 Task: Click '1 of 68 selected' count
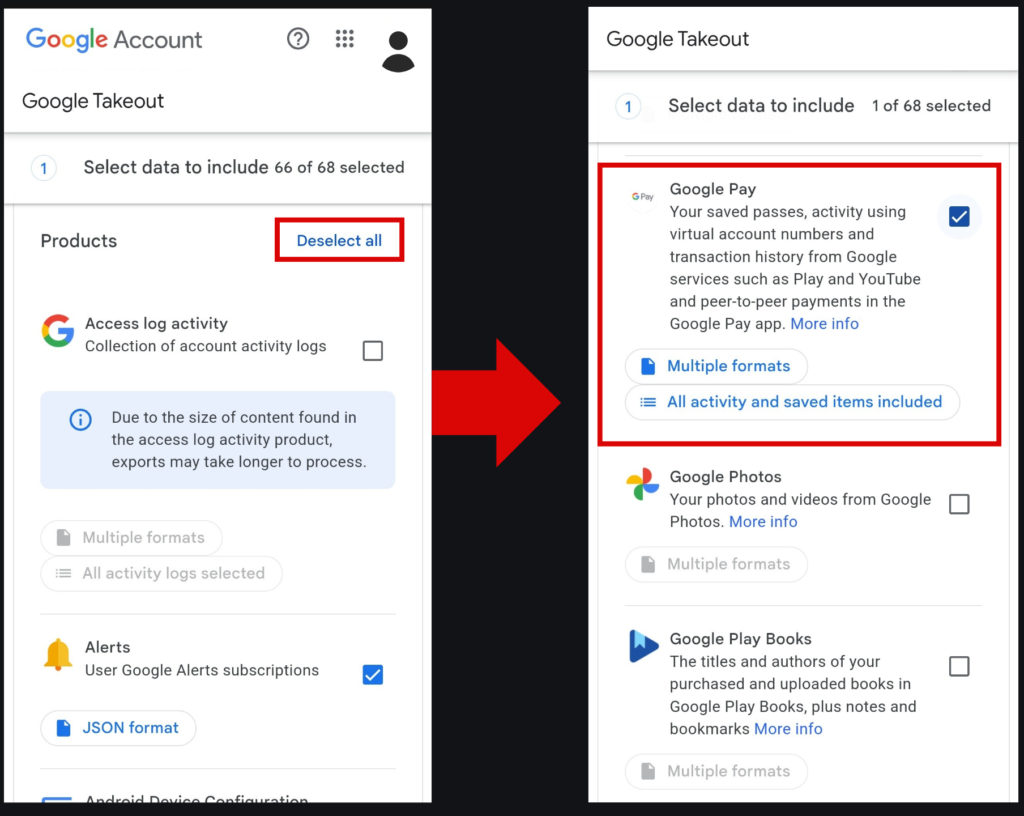(x=931, y=106)
